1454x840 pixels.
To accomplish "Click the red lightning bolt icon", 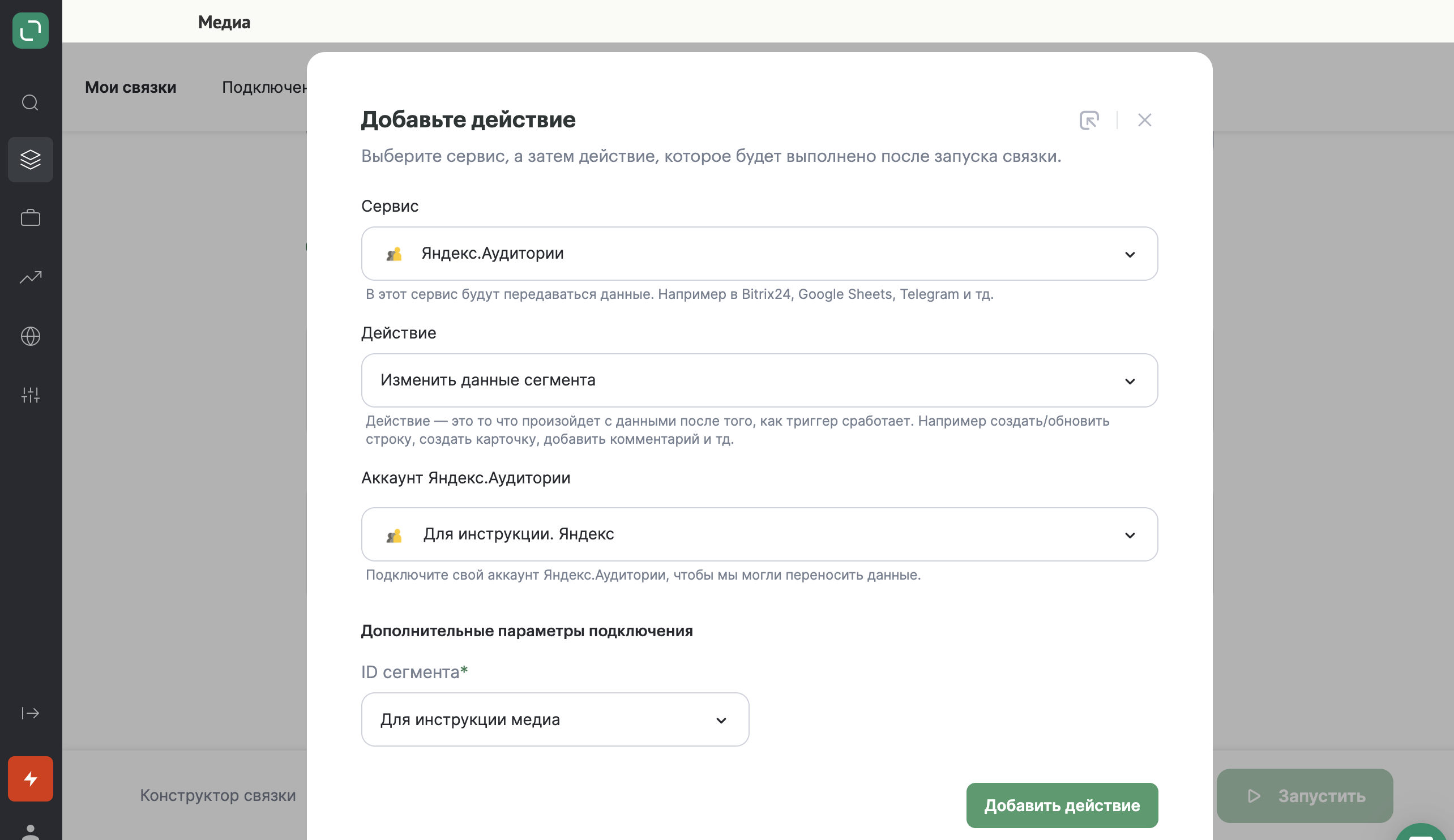I will 31,779.
